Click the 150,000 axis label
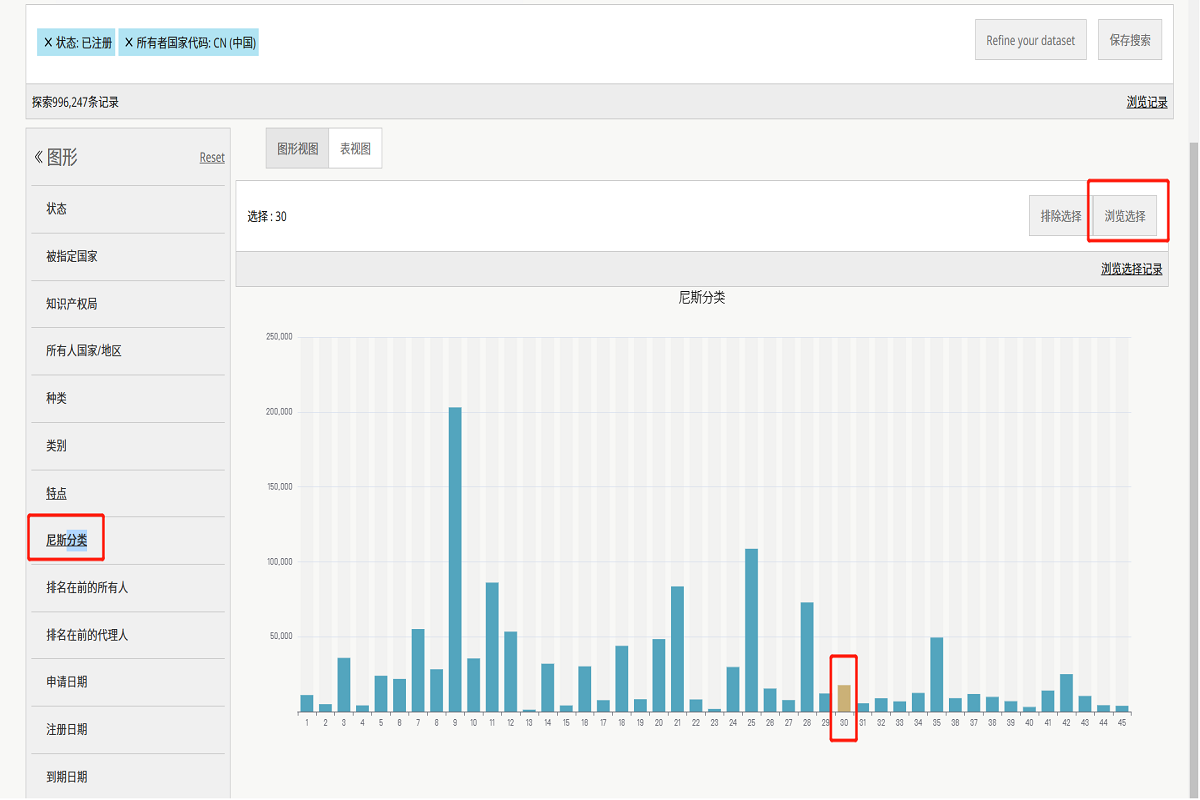Image resolution: width=1200 pixels, height=800 pixels. [x=278, y=487]
